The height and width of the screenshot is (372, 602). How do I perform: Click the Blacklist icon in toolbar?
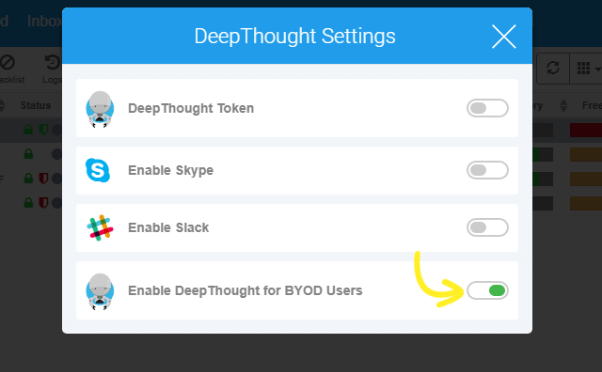(x=7, y=62)
